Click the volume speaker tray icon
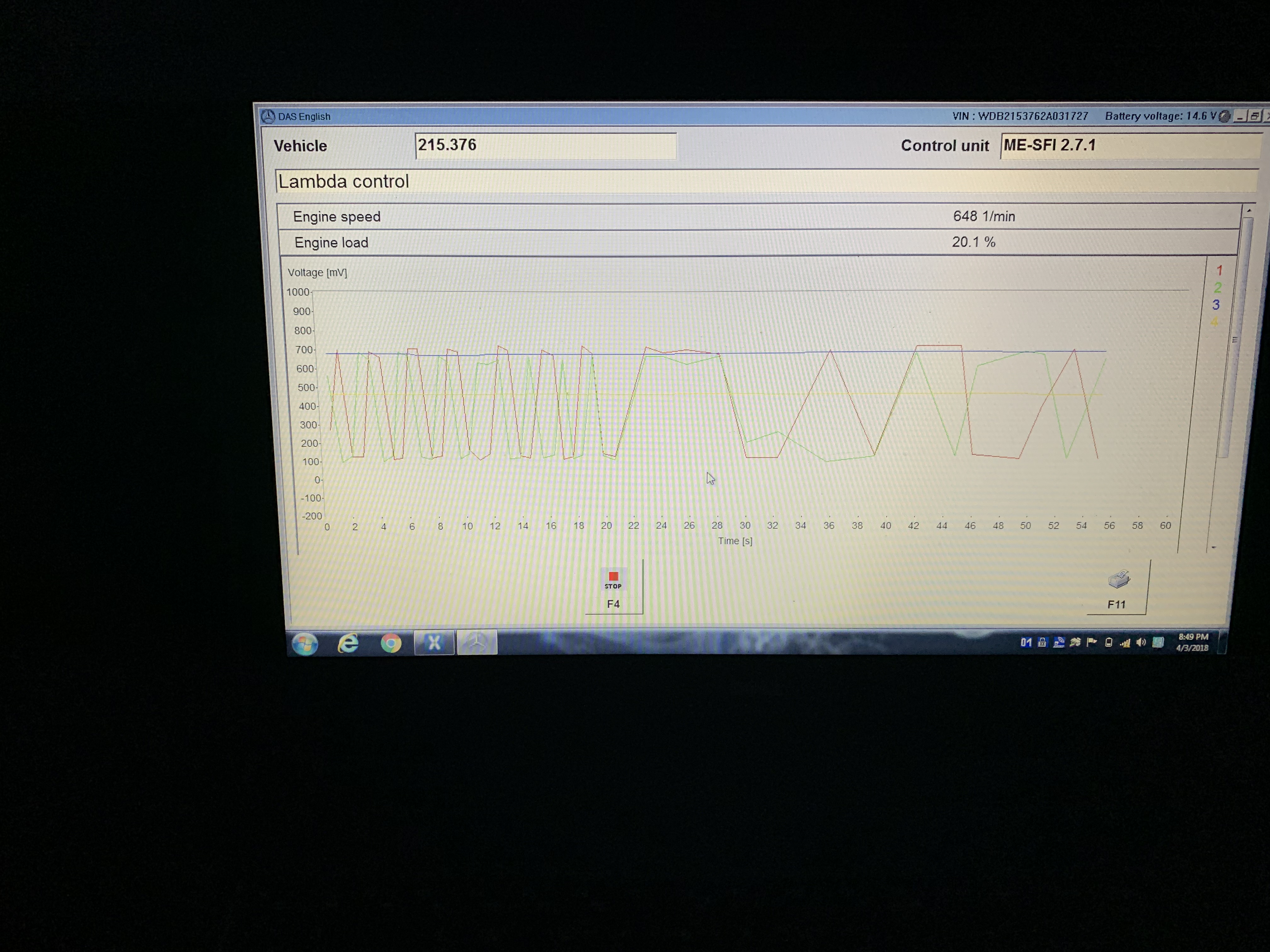Screen dimensions: 1270x952 click(x=1141, y=642)
